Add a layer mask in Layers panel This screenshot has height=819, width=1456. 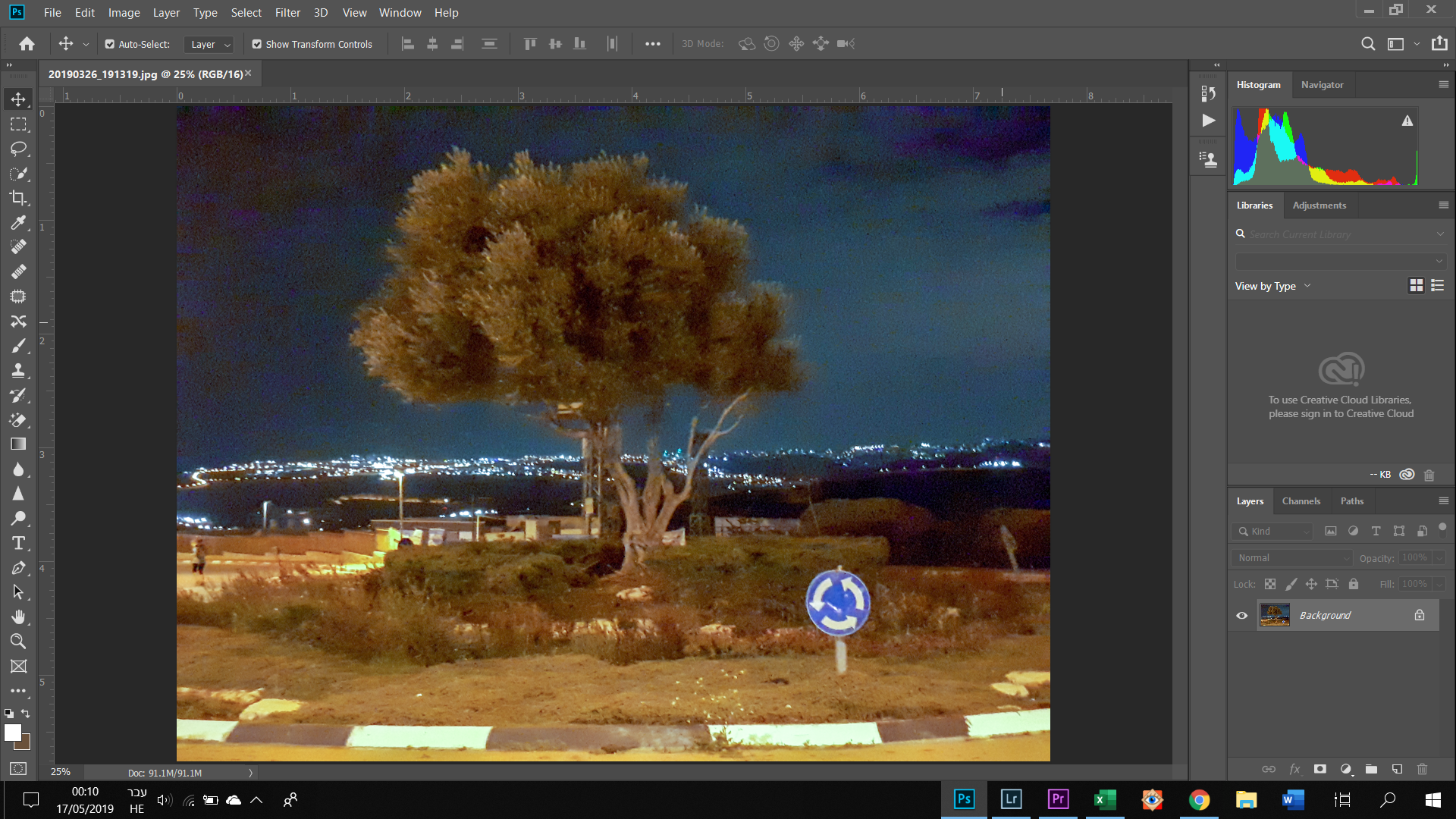(1320, 769)
